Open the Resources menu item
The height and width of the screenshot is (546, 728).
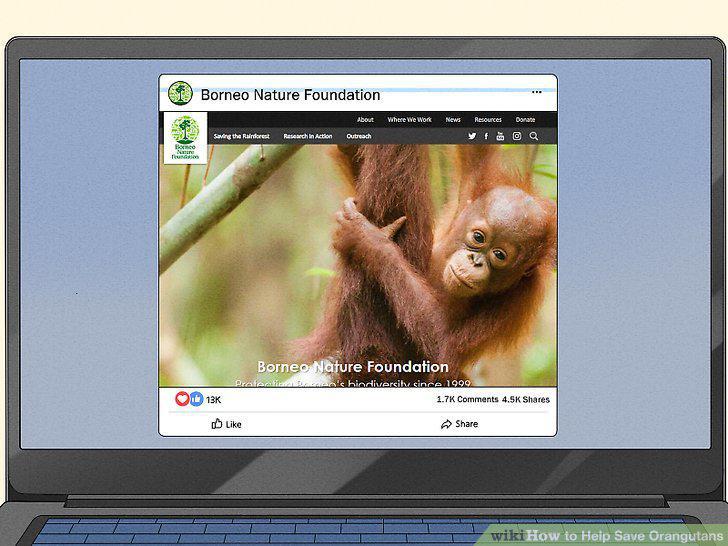point(488,120)
